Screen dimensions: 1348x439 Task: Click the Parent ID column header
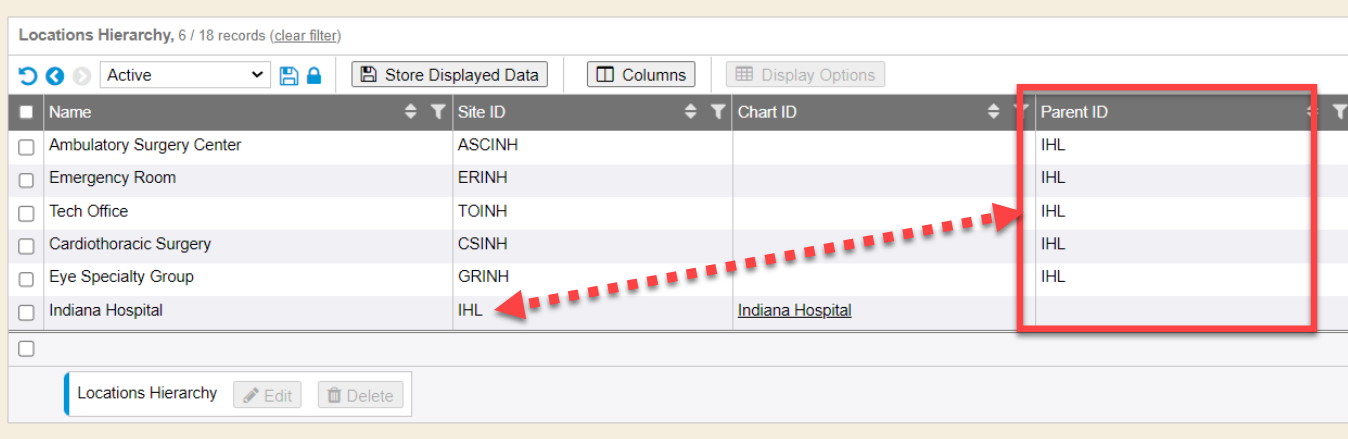pyautogui.click(x=1074, y=112)
